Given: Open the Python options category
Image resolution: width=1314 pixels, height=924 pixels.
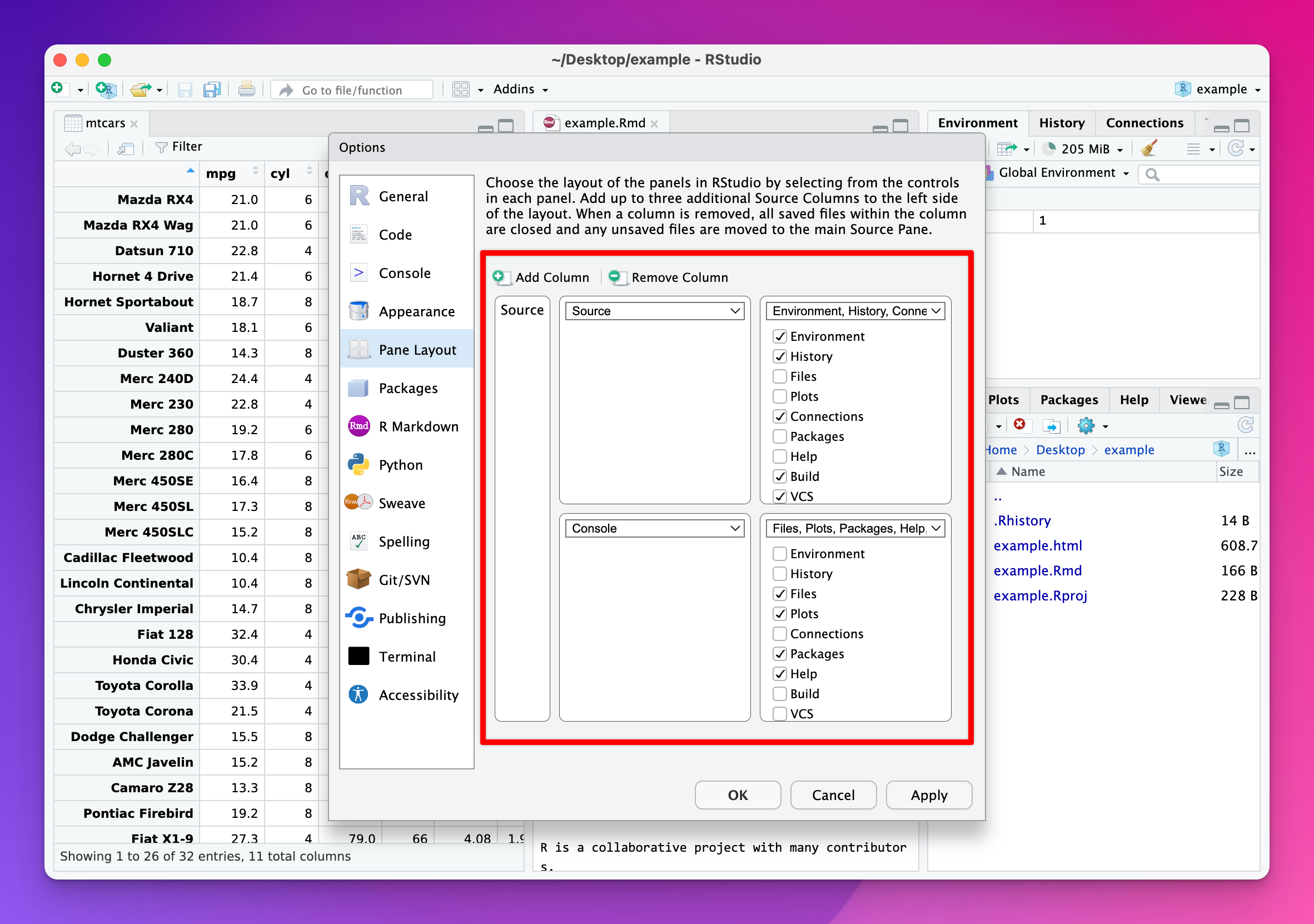Looking at the screenshot, I should point(406,465).
